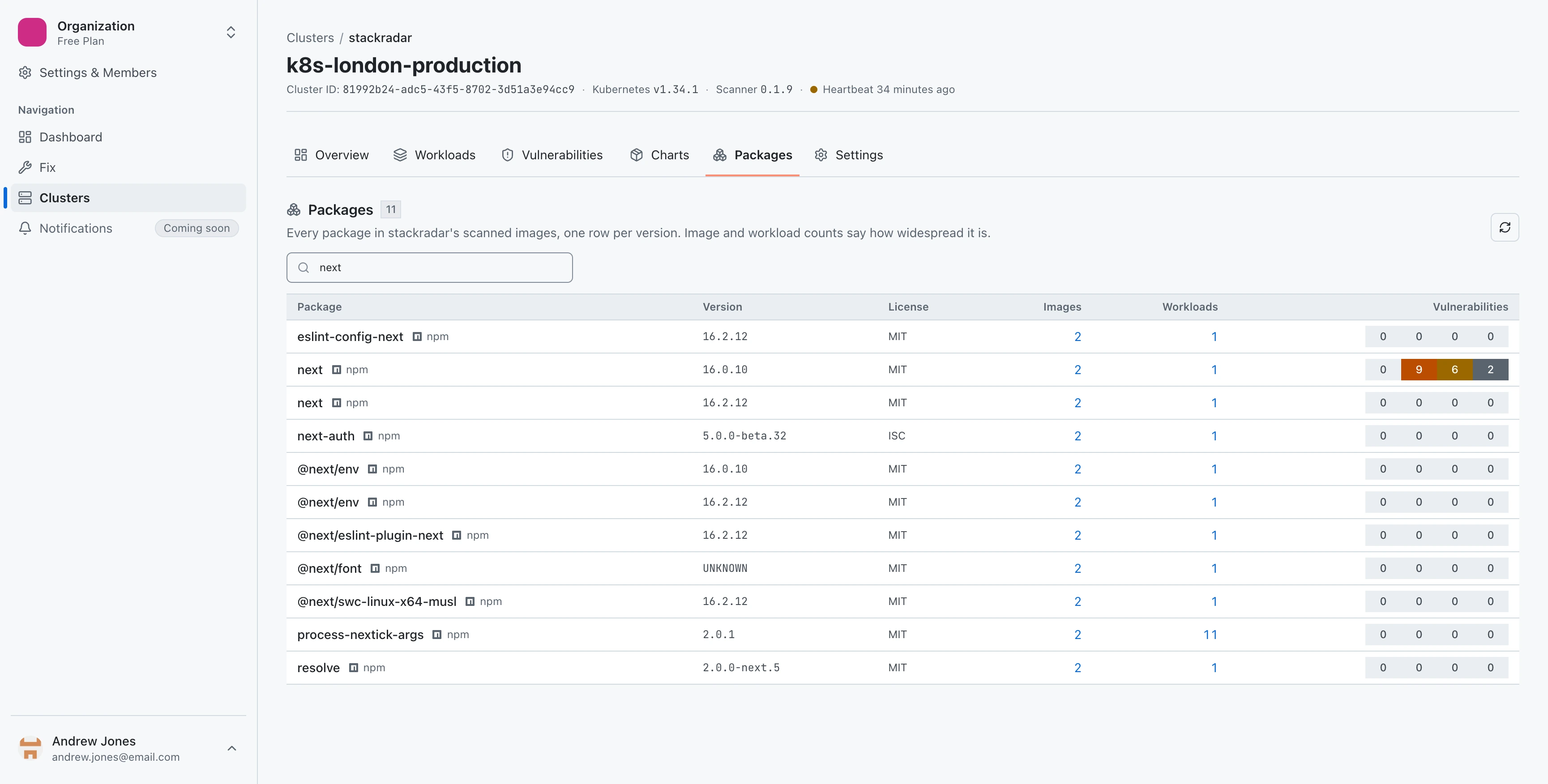Click the gray 2 low-severity badge
Image resolution: width=1548 pixels, height=784 pixels.
coord(1490,370)
